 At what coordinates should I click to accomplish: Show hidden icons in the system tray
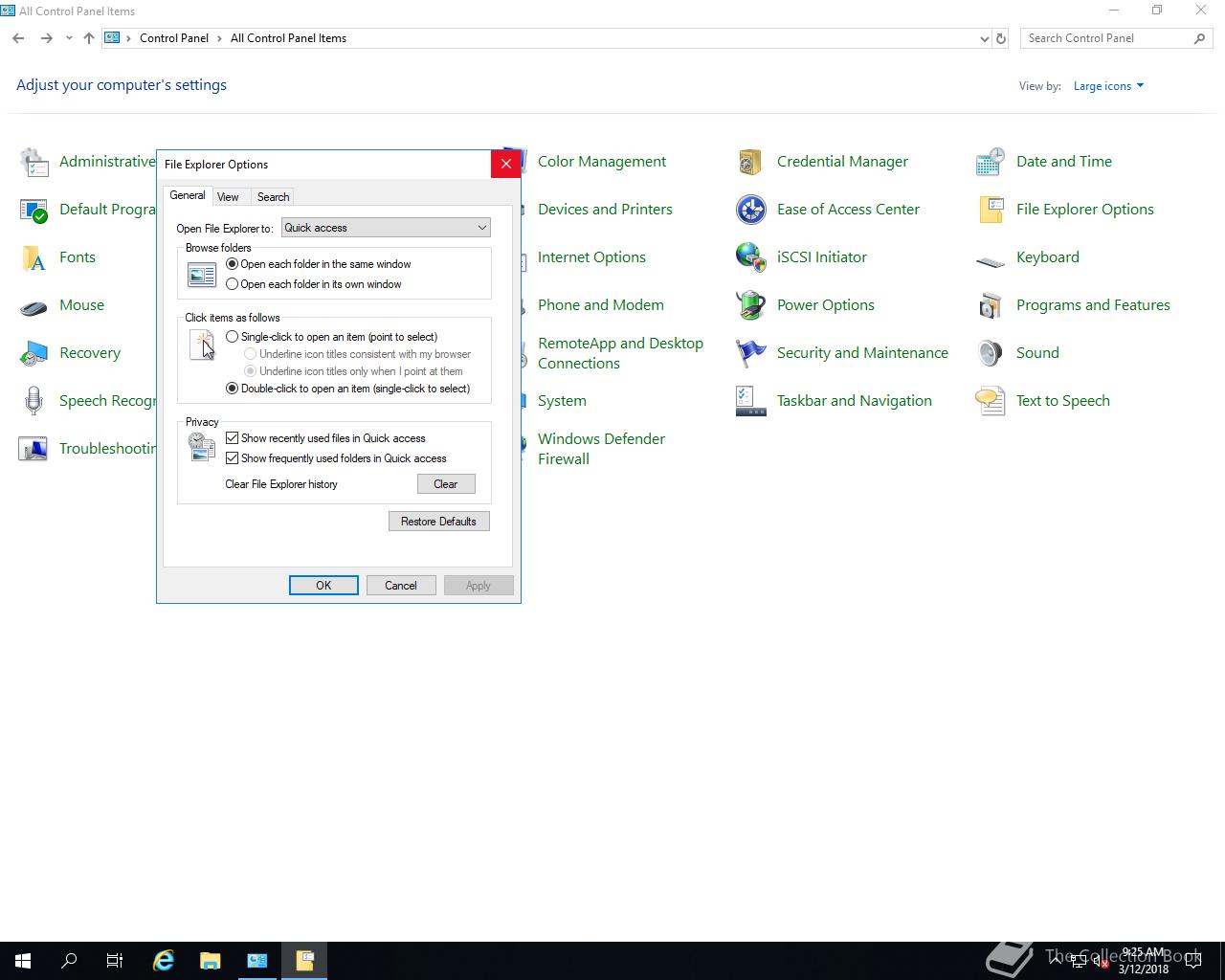click(1055, 961)
